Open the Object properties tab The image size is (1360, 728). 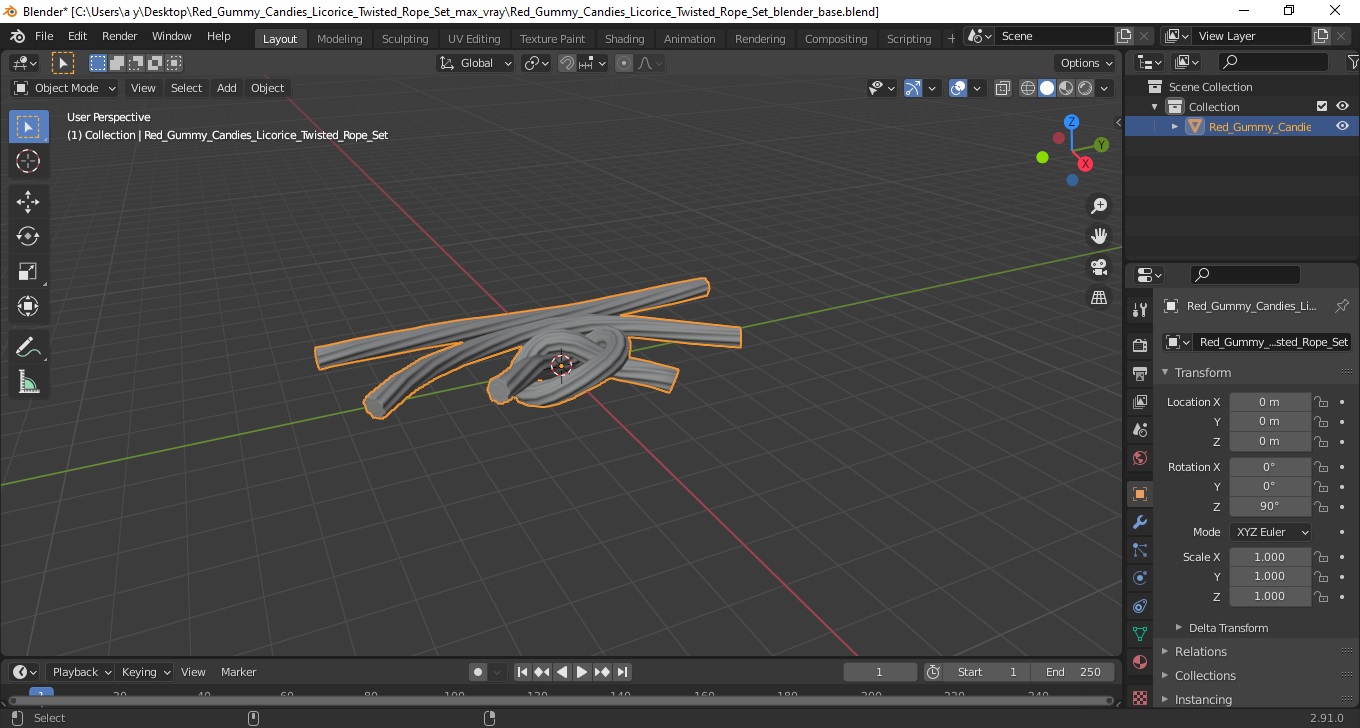click(x=1139, y=494)
